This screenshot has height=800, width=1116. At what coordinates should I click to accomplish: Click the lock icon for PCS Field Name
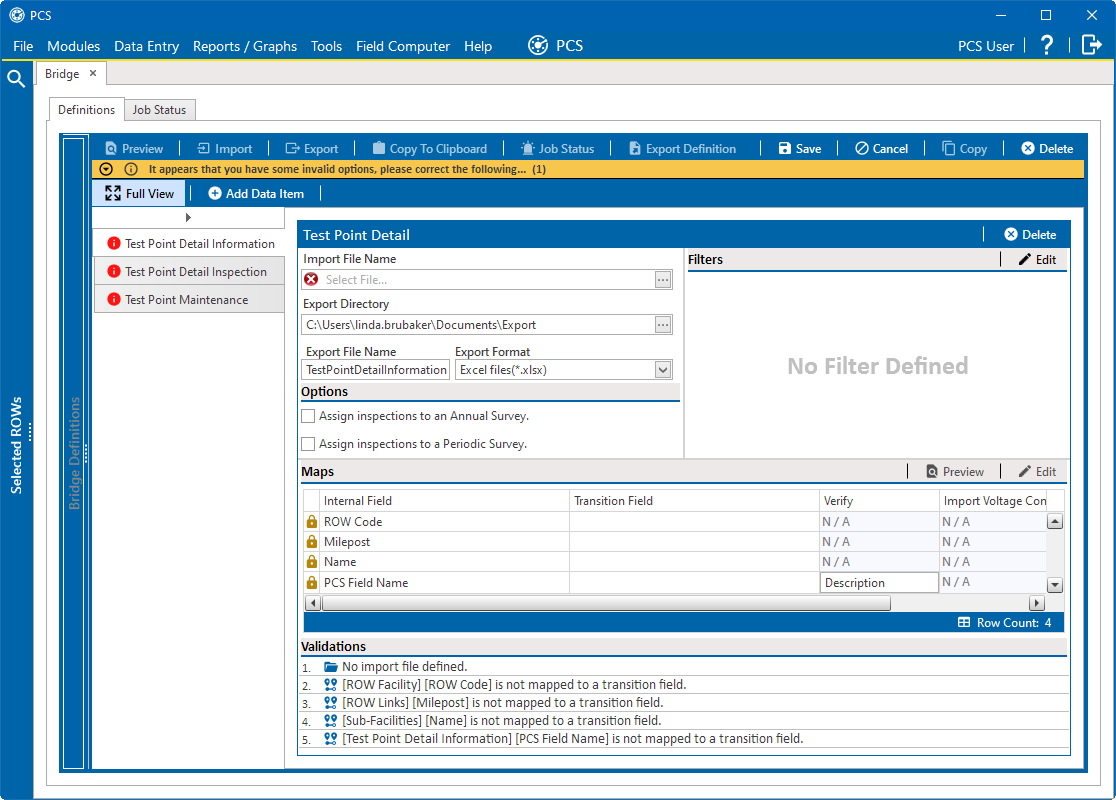click(312, 582)
